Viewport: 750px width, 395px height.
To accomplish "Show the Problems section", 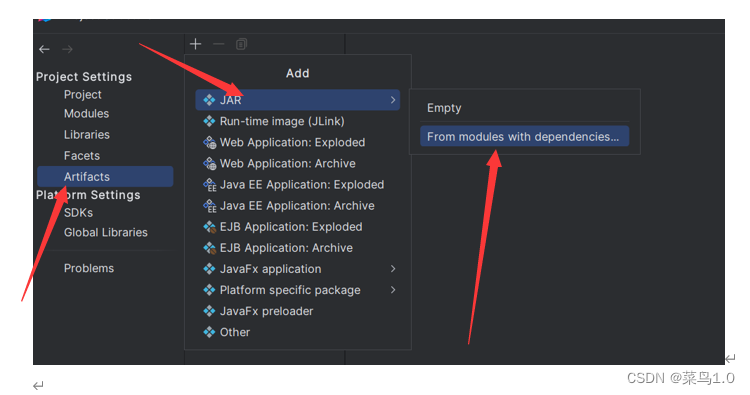I will pyautogui.click(x=89, y=268).
